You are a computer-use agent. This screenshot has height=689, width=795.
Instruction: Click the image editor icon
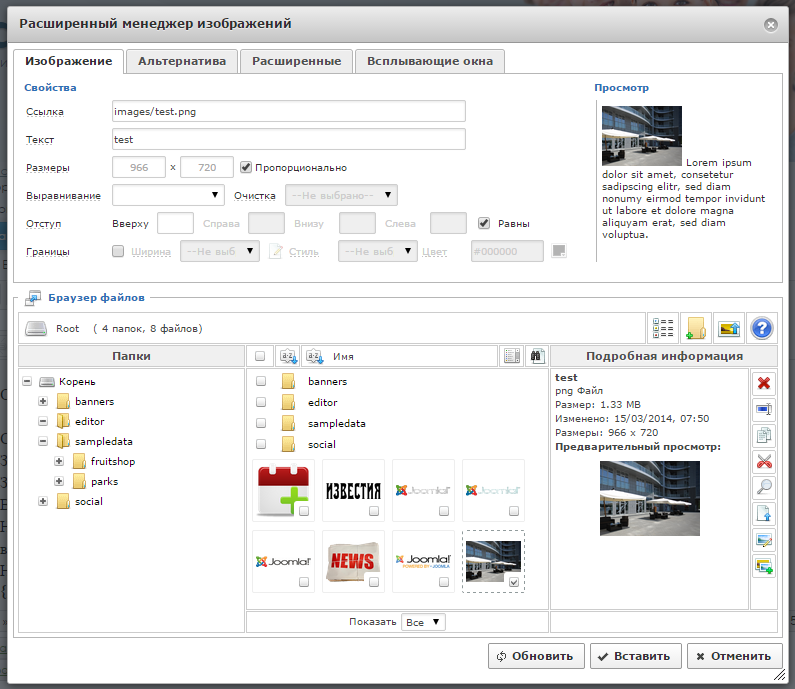coord(764,540)
